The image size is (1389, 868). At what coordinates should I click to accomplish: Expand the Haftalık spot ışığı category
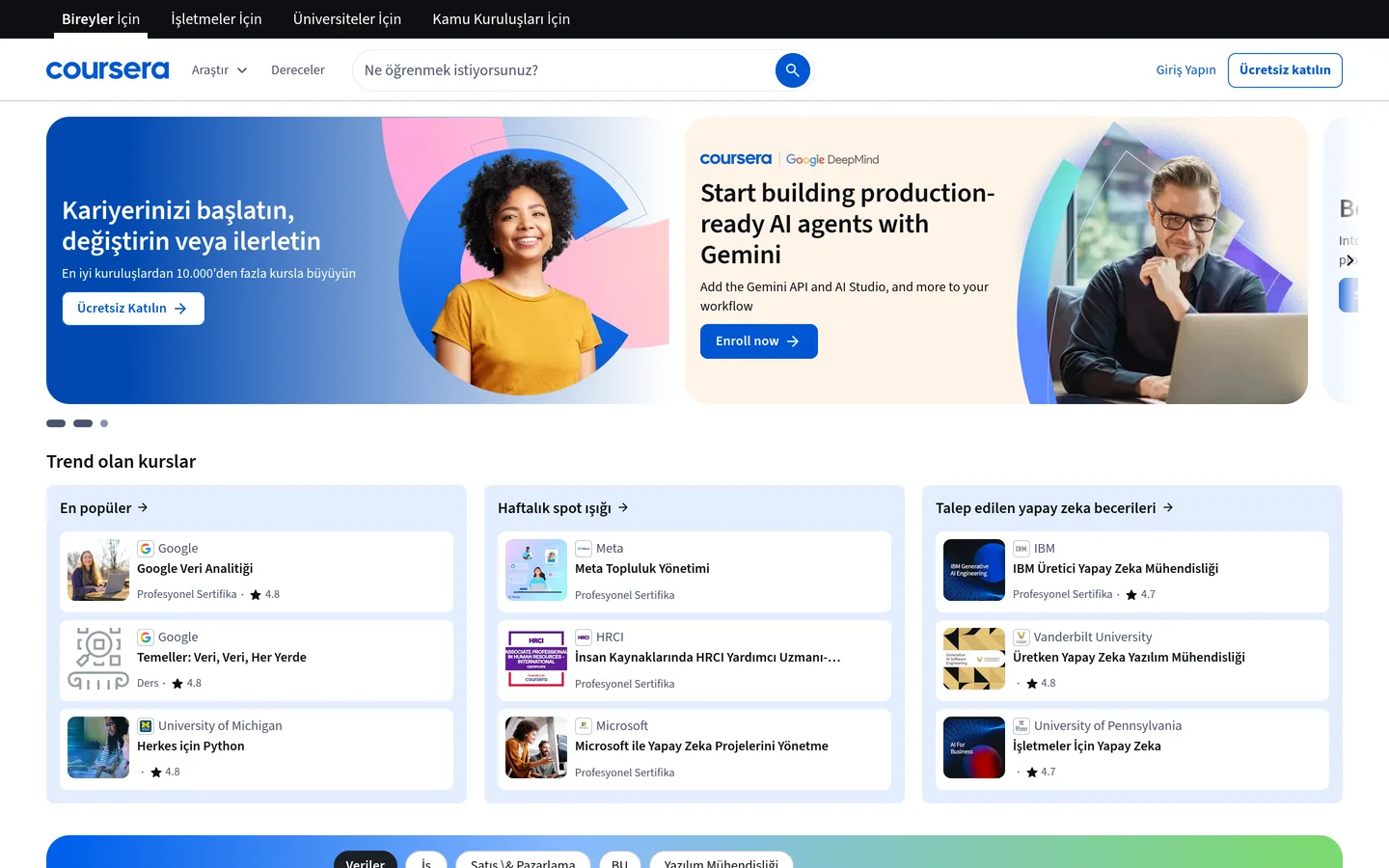[564, 508]
